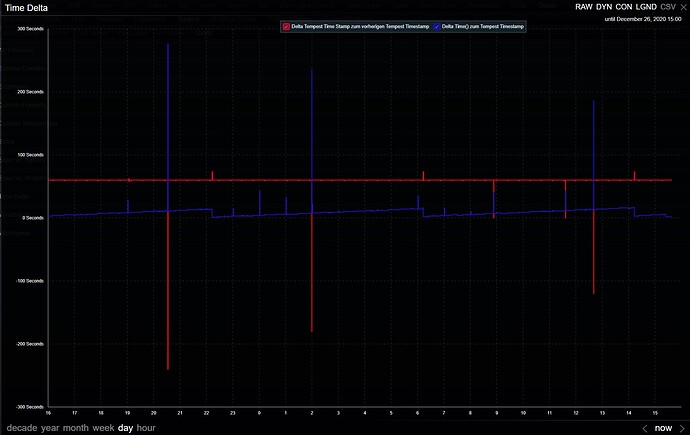Click legend text 'Delta Time() zum Tempest Timestamp'
The width and height of the screenshot is (690, 435).
click(x=483, y=26)
